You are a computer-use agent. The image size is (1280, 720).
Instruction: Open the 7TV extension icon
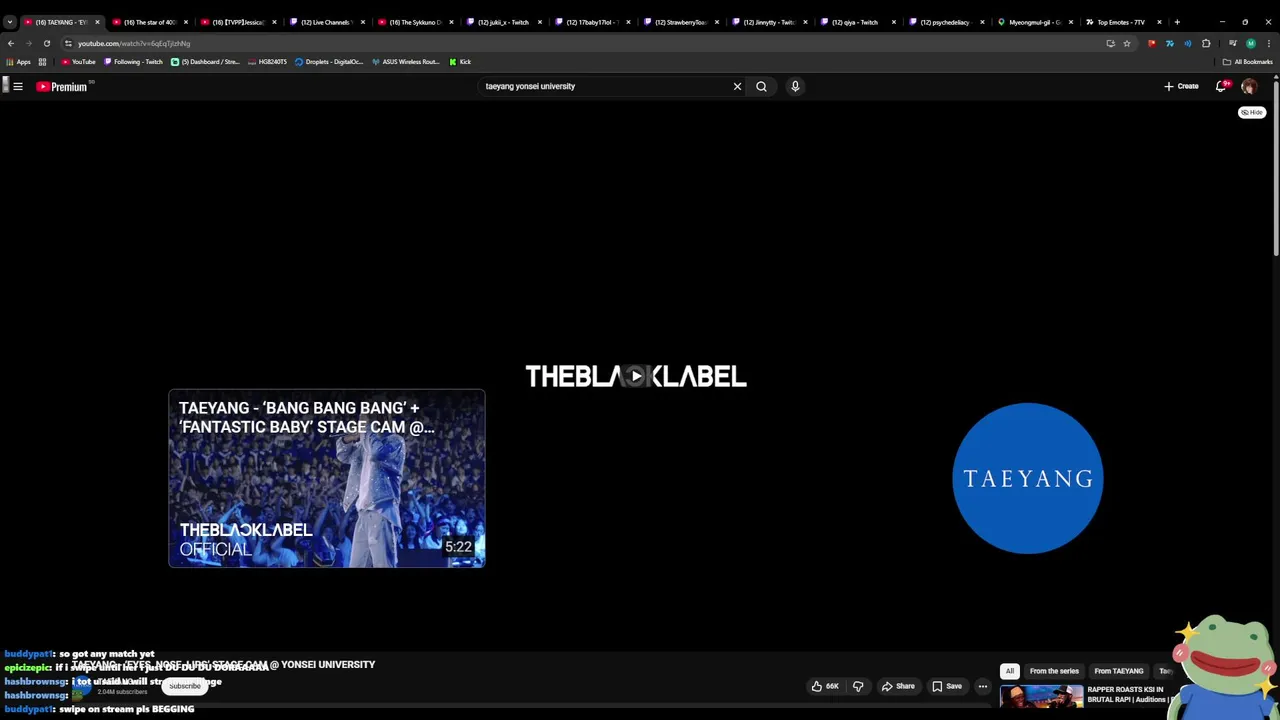1169,43
